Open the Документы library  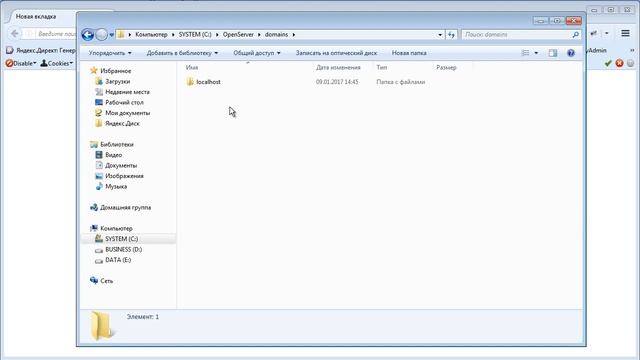(x=121, y=166)
